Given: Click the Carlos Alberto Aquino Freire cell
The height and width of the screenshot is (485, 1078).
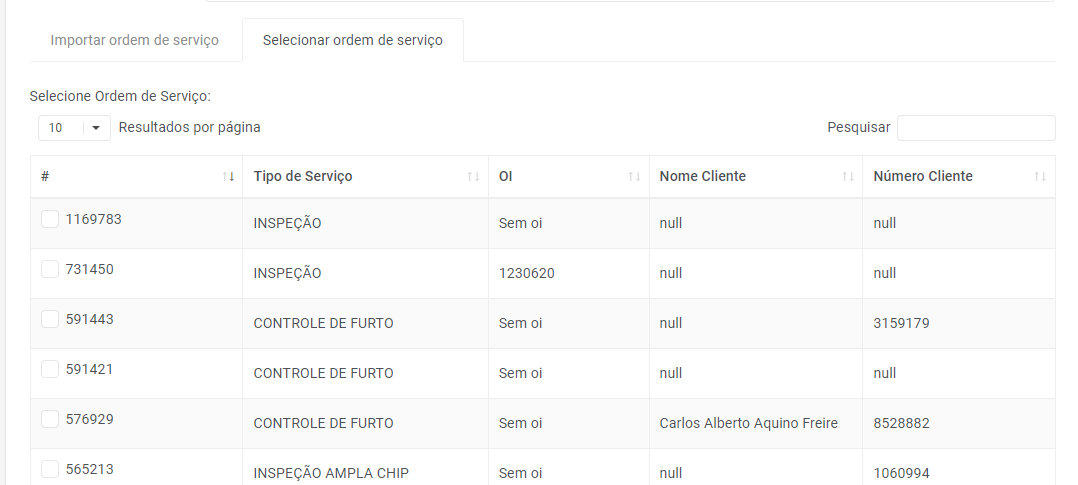Looking at the screenshot, I should pyautogui.click(x=748, y=423).
